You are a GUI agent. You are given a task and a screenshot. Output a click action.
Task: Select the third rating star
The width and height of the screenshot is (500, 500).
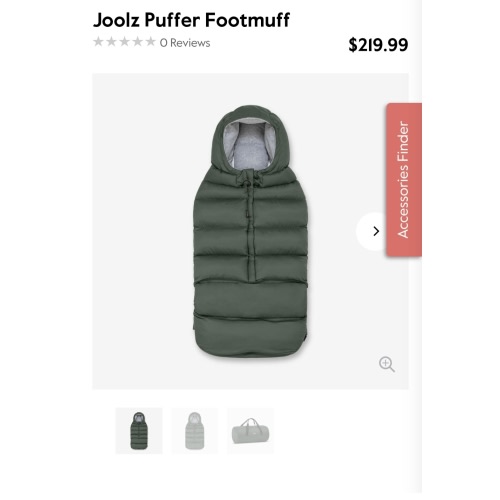tap(124, 42)
